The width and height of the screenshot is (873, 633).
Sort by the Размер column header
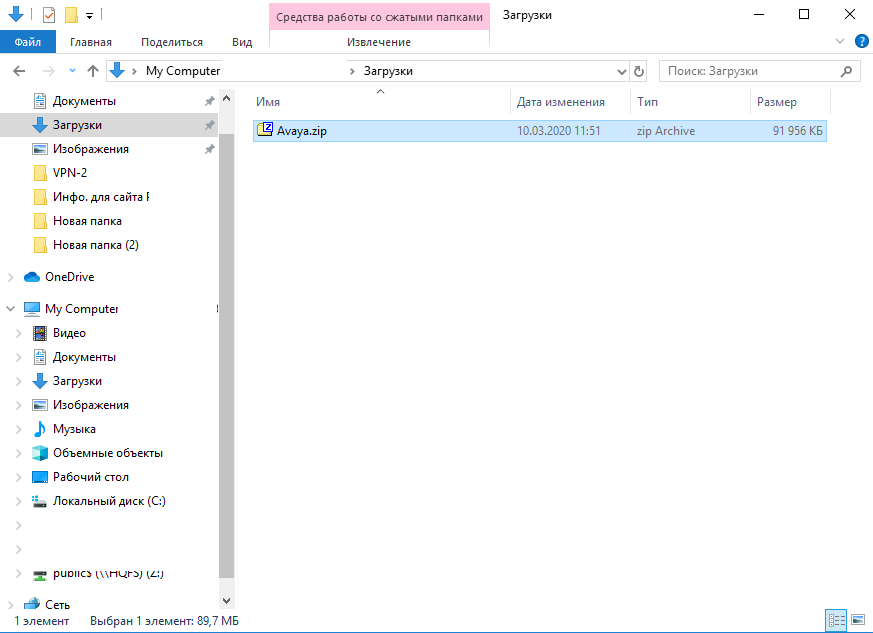[x=790, y=102]
